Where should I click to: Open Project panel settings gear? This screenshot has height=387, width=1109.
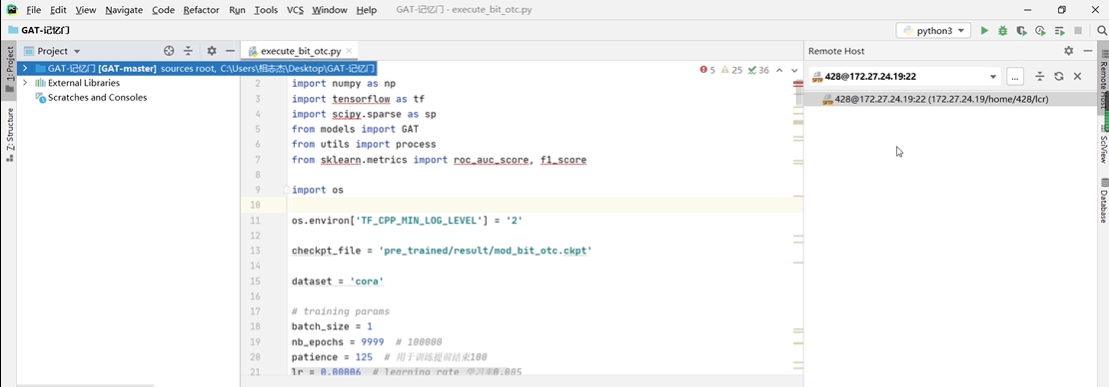pyautogui.click(x=211, y=51)
